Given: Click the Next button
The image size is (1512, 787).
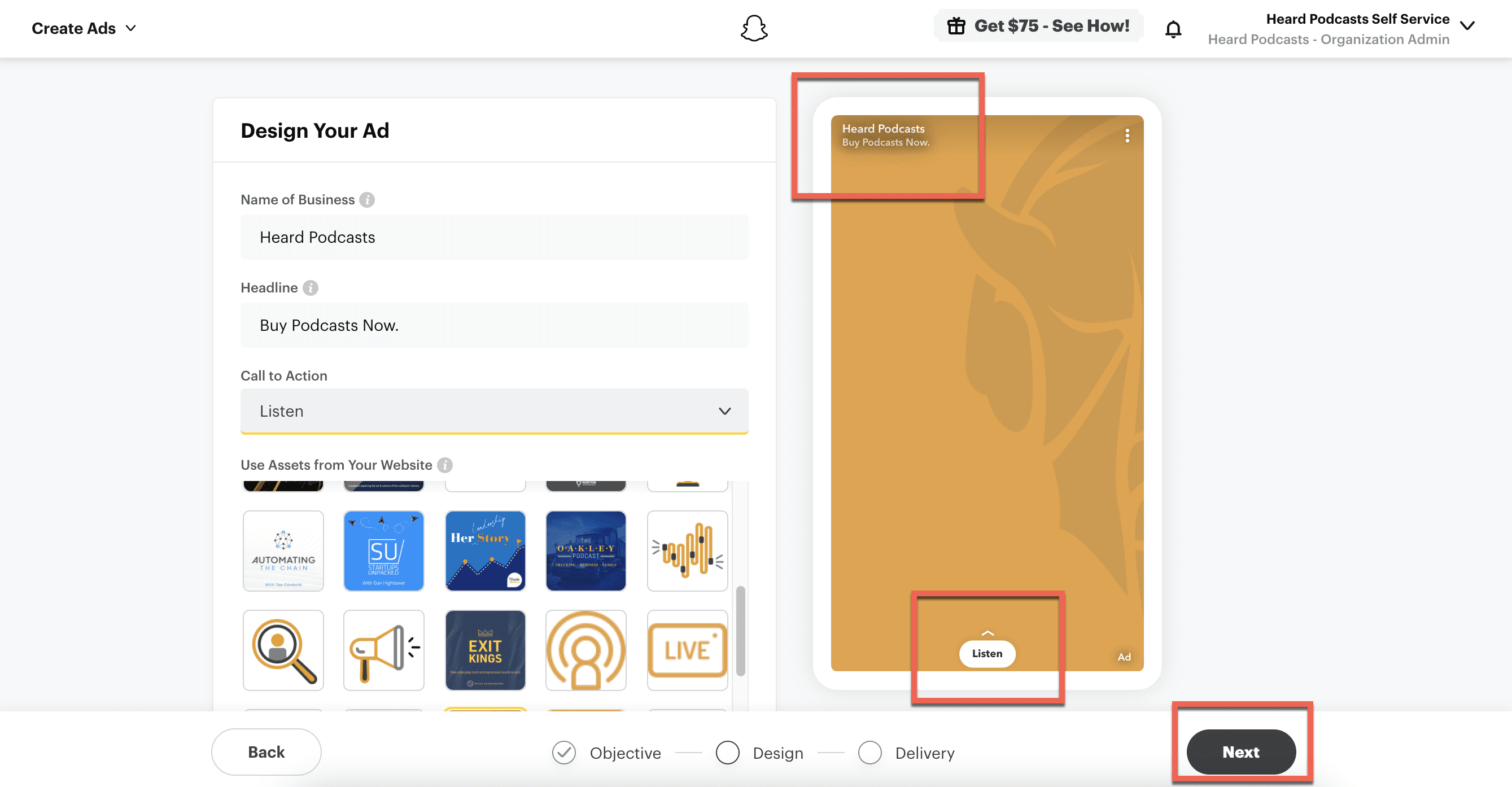Looking at the screenshot, I should (x=1241, y=752).
